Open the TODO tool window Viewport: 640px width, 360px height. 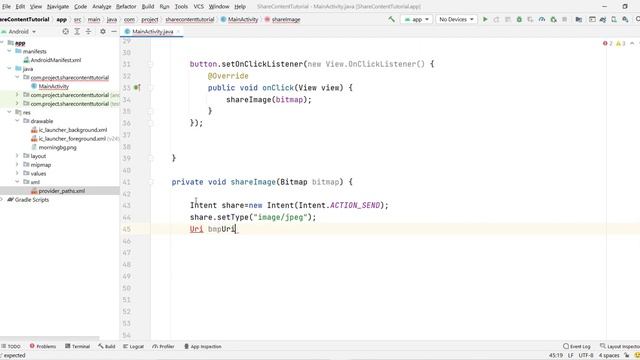pyautogui.click(x=11, y=346)
